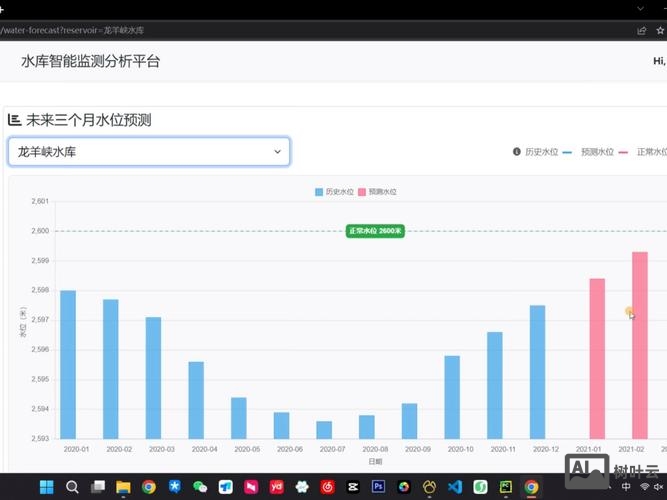Toggle 预测水位 series in chart legend
This screenshot has height=500, width=667.
[x=377, y=192]
